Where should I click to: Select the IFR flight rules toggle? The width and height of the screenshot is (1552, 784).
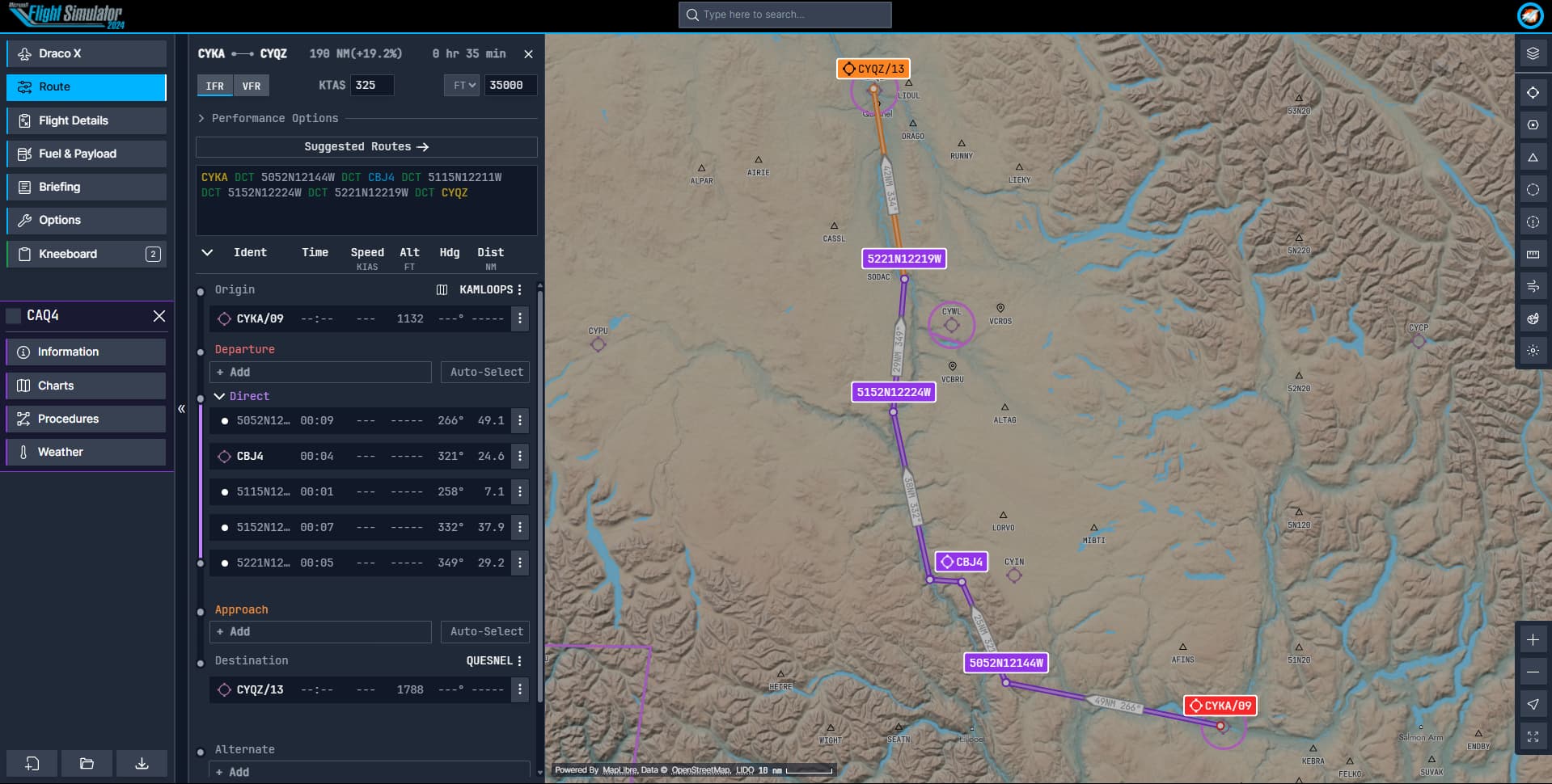pos(214,85)
